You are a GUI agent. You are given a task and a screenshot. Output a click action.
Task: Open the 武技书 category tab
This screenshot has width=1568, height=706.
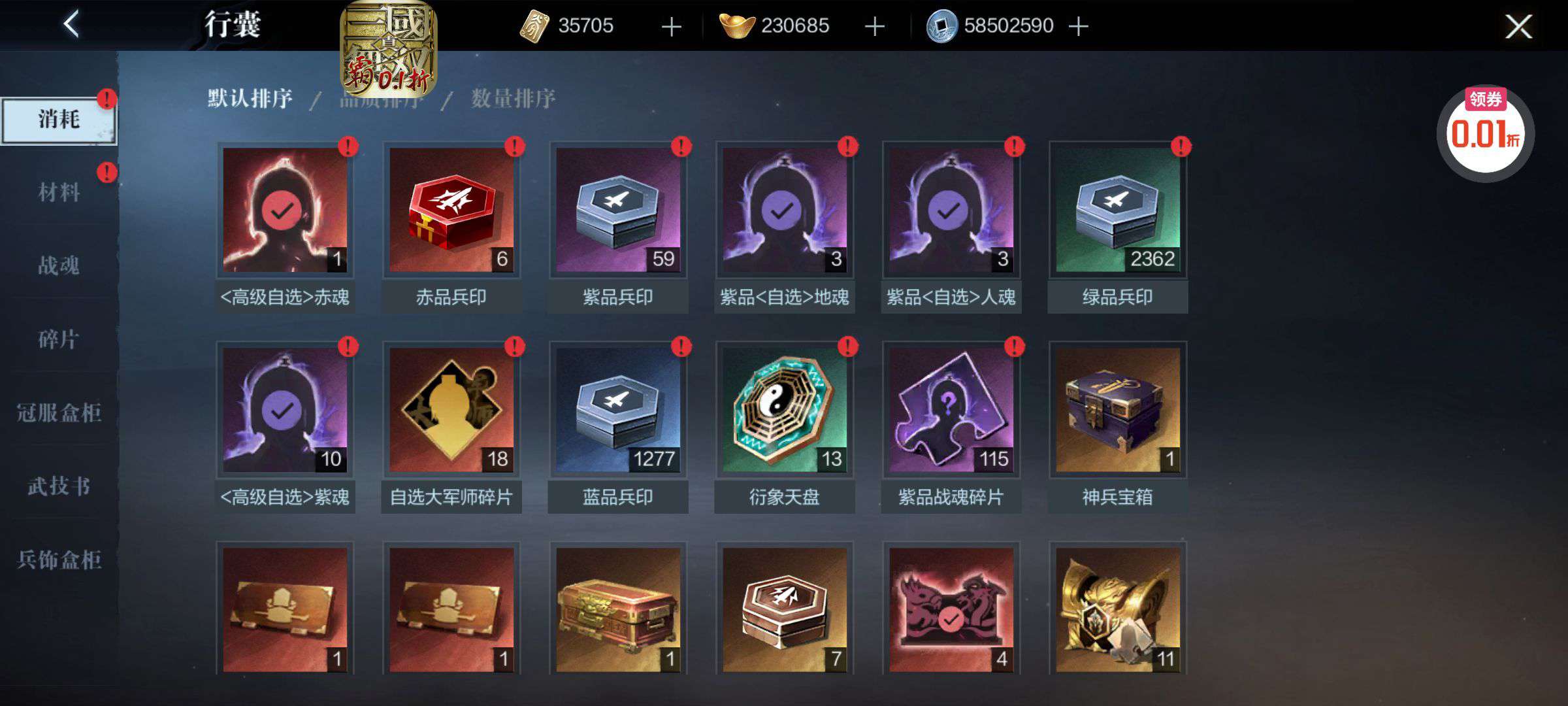(59, 486)
